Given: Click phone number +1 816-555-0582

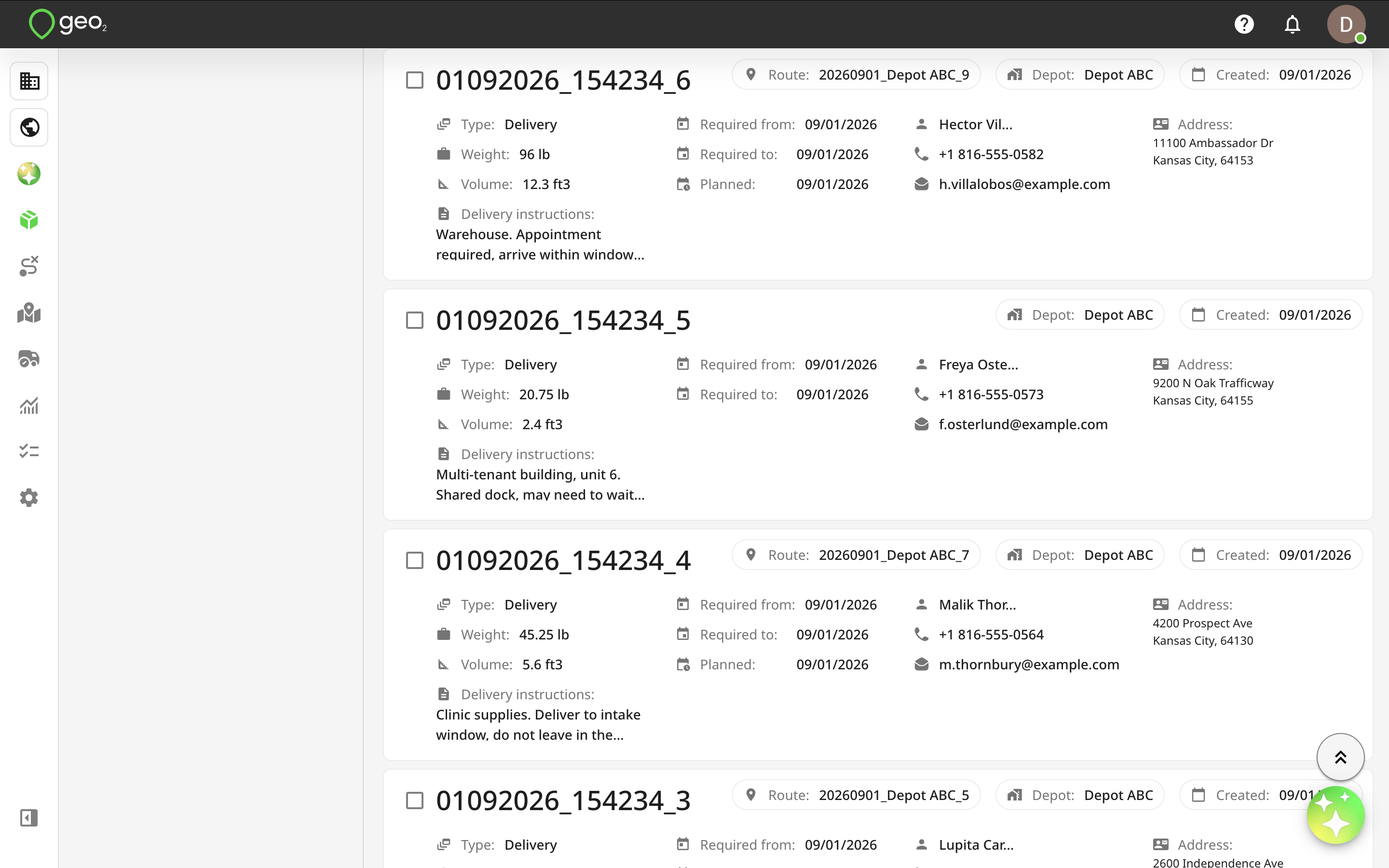Looking at the screenshot, I should click(x=991, y=154).
